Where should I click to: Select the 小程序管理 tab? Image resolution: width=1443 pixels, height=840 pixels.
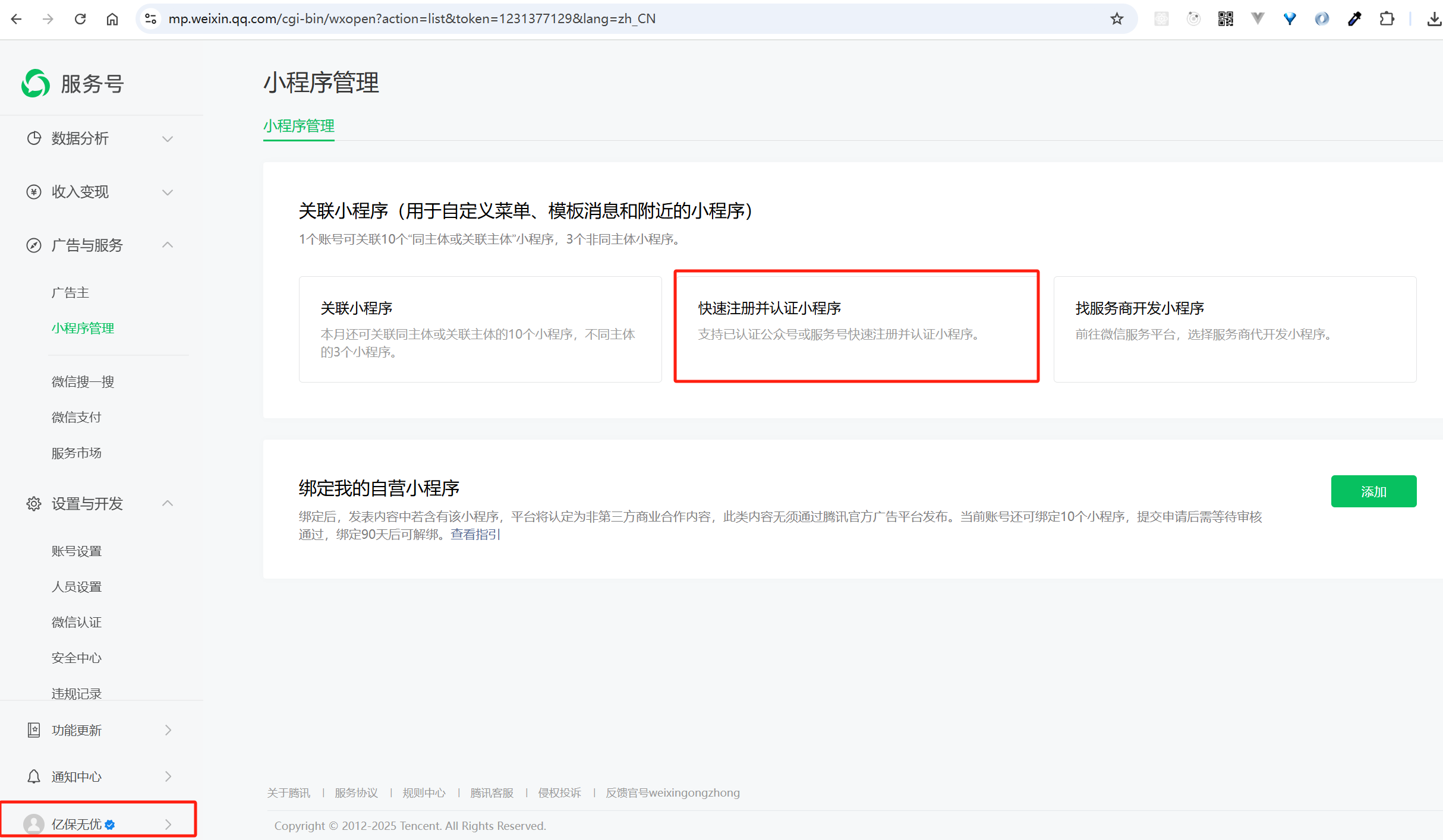299,126
